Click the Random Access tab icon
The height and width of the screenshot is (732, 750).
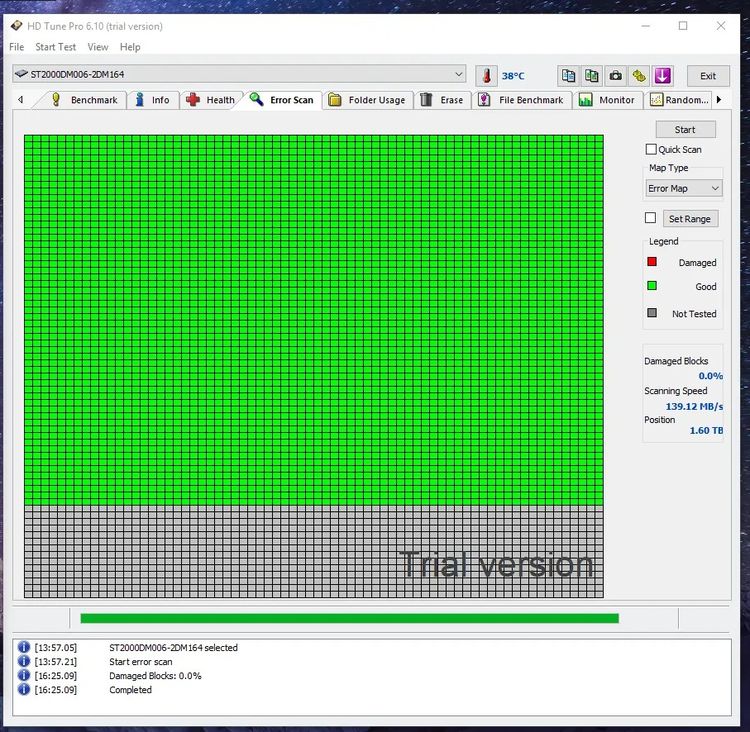coord(656,100)
